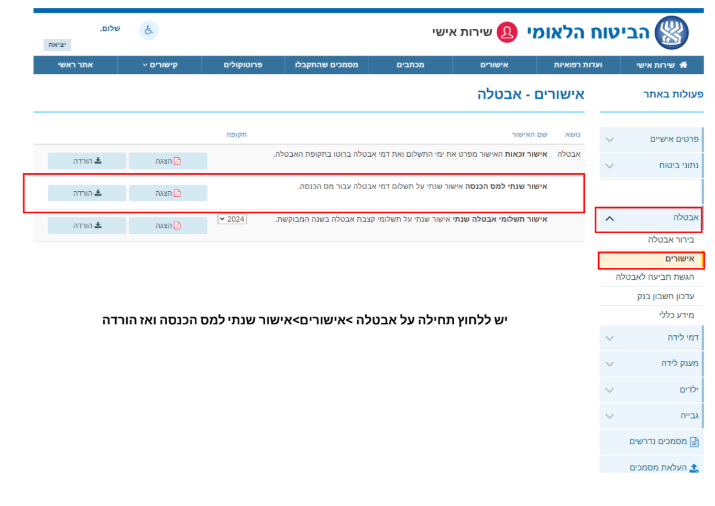Expand the קישורים dropdown menu
Image resolution: width=715 pixels, height=506 pixels.
point(161,65)
